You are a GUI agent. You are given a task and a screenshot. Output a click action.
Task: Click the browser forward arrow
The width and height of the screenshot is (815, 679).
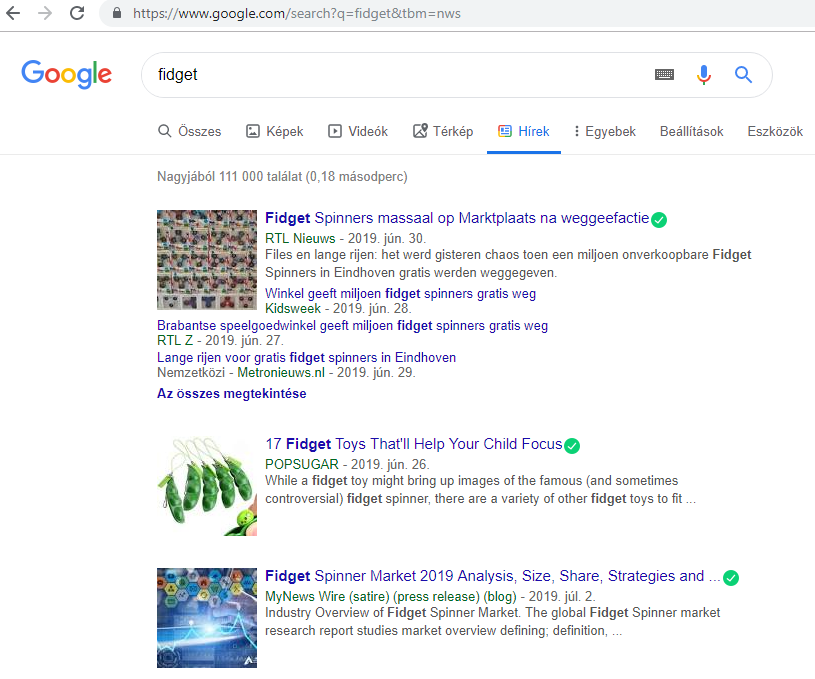click(x=45, y=13)
